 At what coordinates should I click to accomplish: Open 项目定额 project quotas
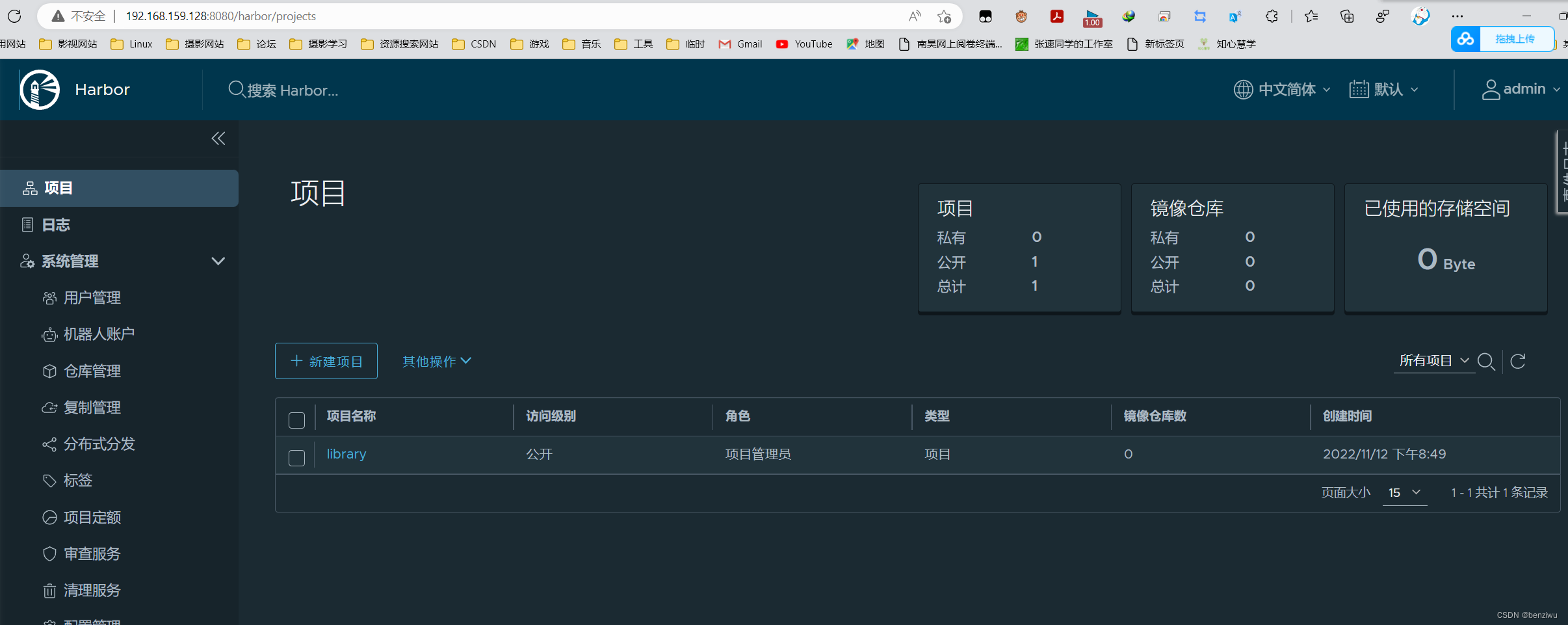coord(92,518)
